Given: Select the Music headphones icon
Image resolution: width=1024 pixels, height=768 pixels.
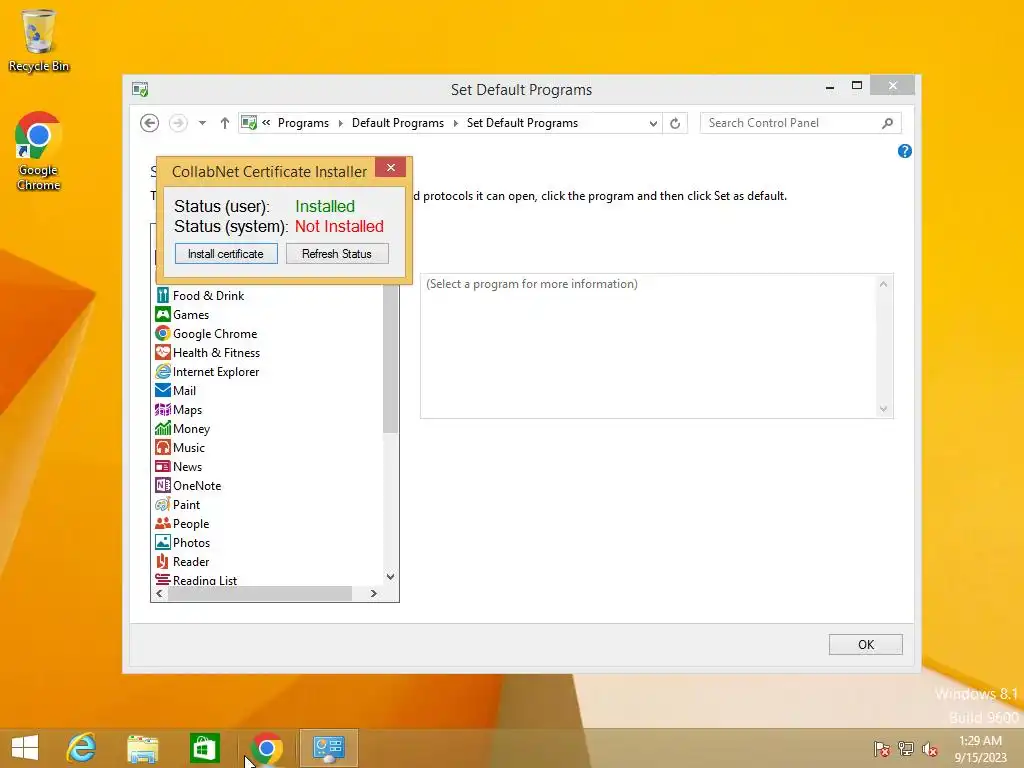Looking at the screenshot, I should coord(163,447).
